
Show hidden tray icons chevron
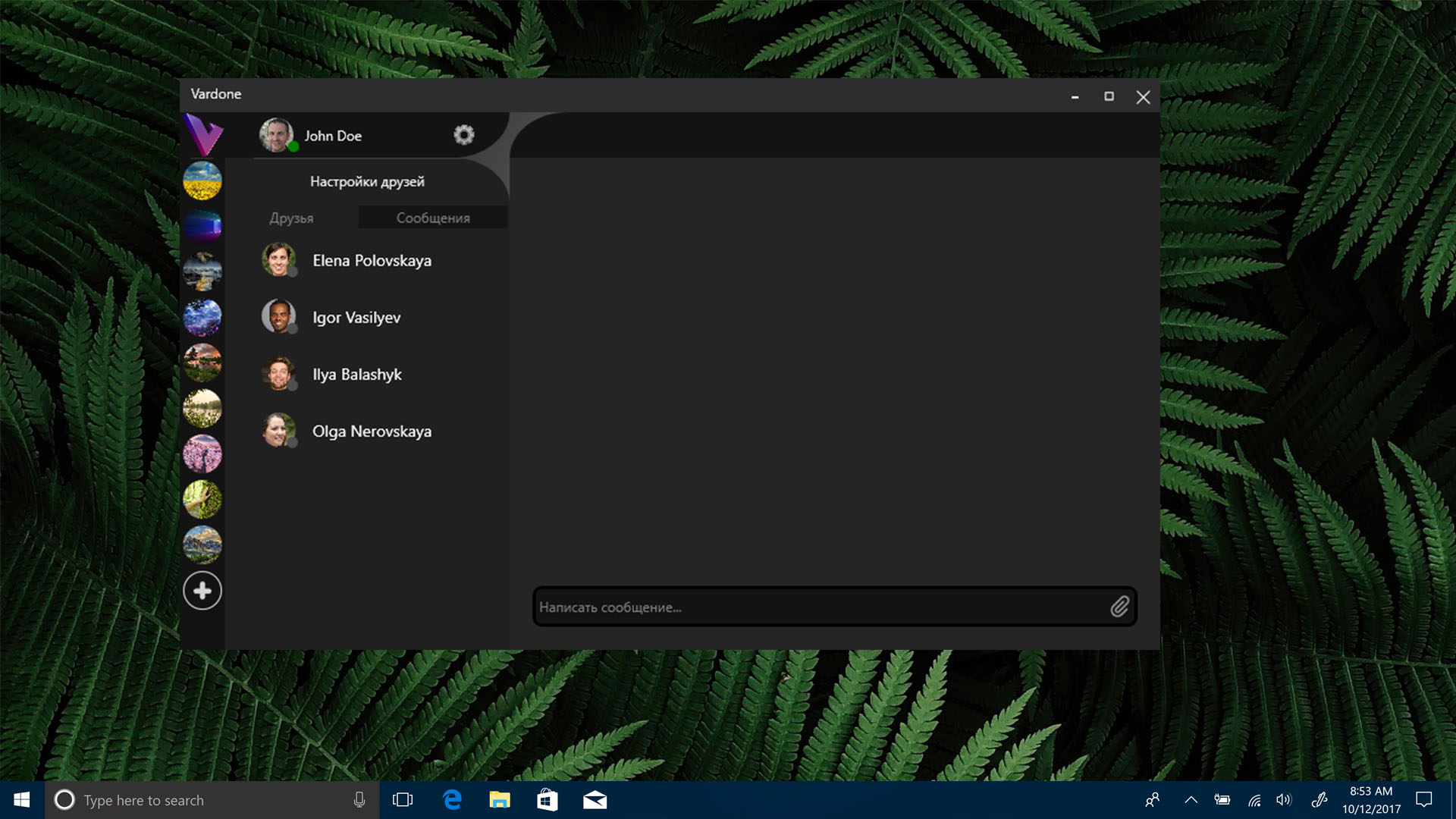pos(1191,800)
